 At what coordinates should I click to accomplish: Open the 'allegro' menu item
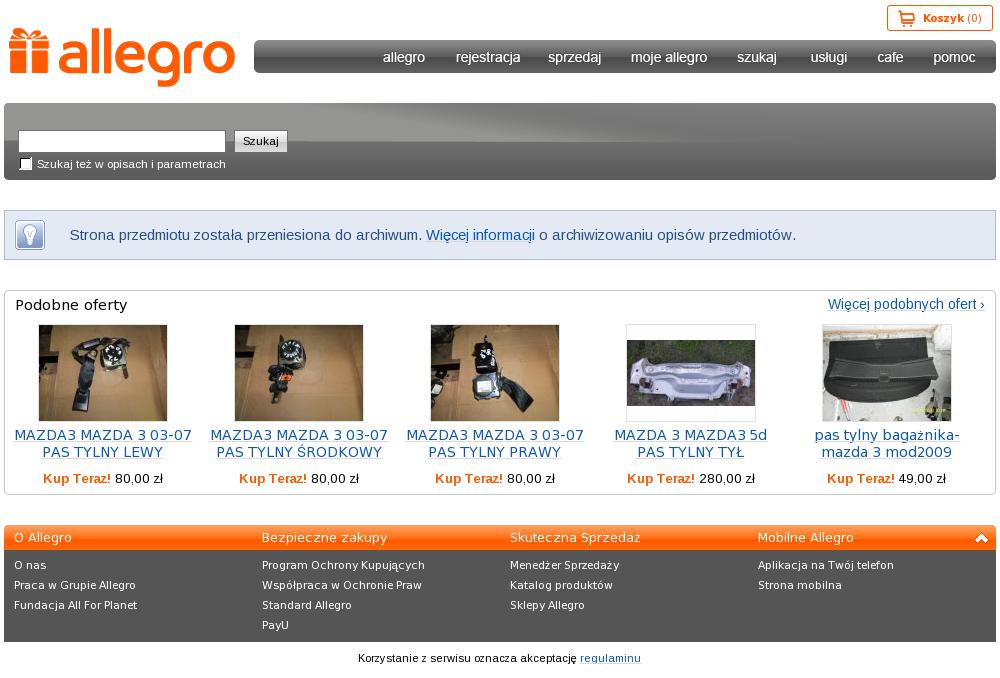pos(404,57)
